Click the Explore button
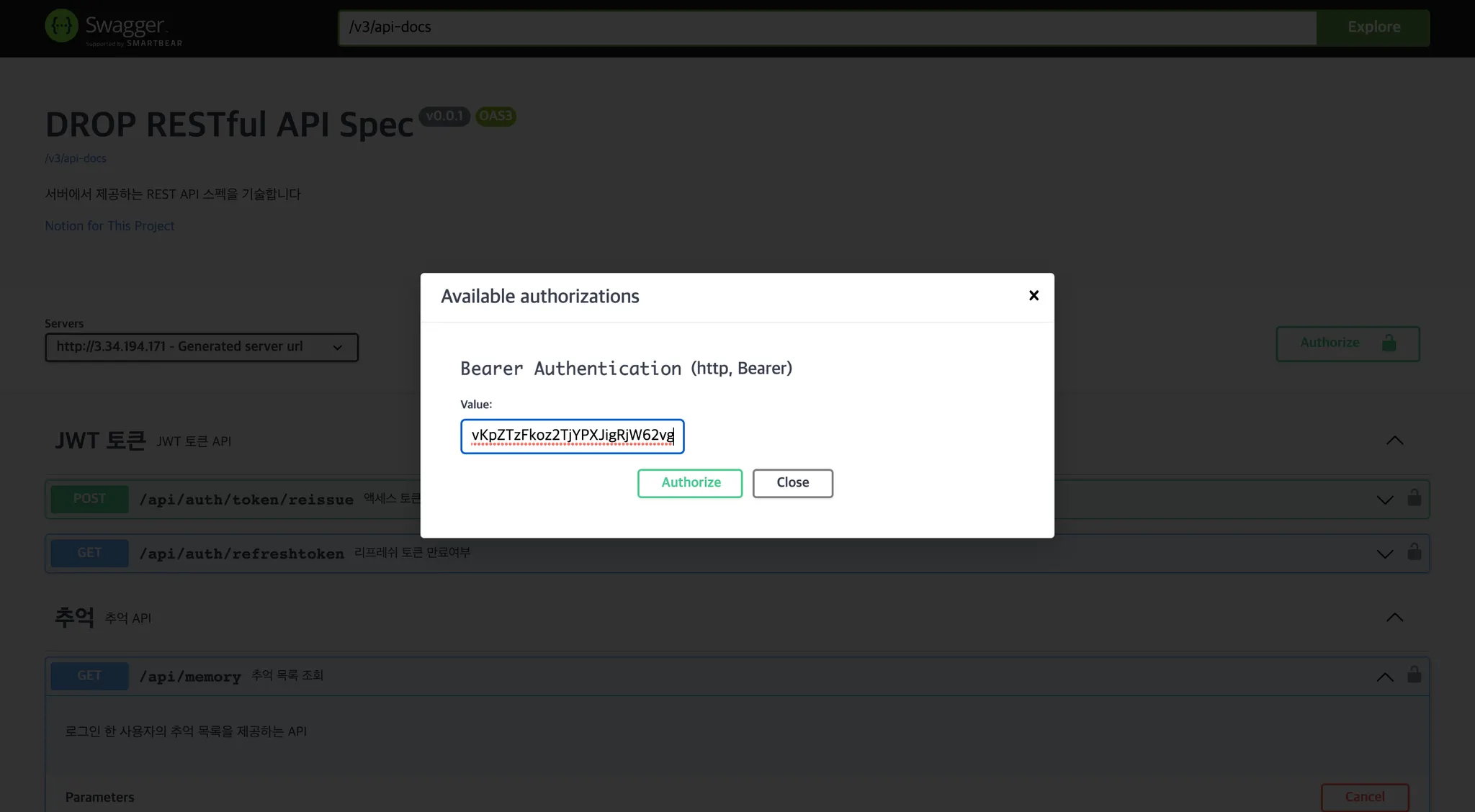1475x812 pixels. (1373, 27)
